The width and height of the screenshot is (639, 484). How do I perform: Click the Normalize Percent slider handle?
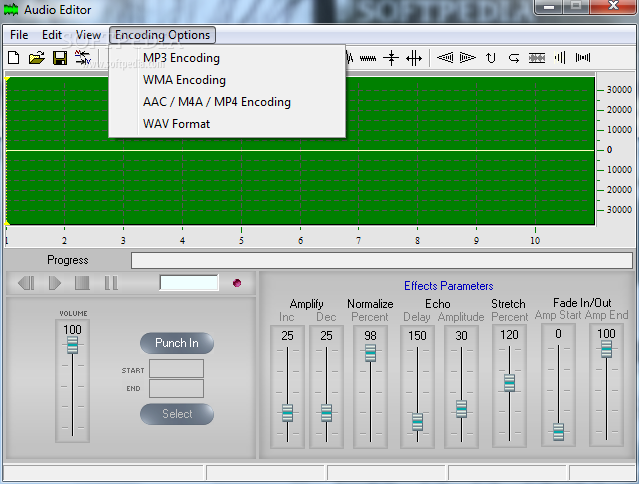coord(370,353)
